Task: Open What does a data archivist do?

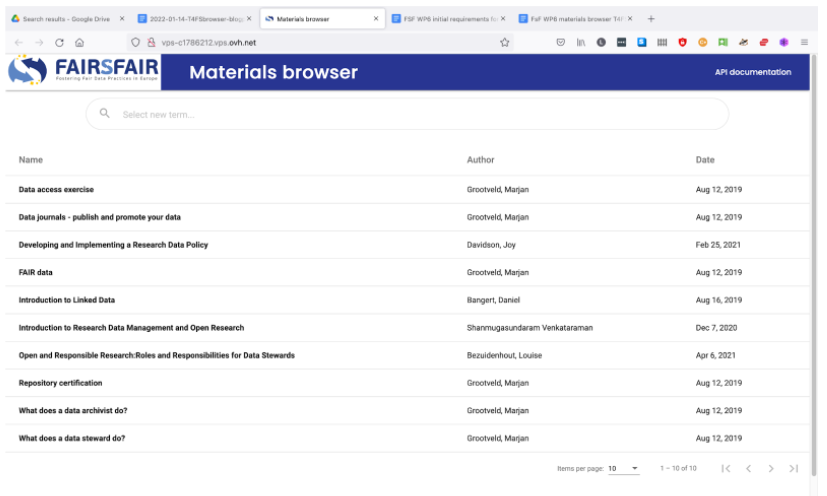Action: (73, 411)
